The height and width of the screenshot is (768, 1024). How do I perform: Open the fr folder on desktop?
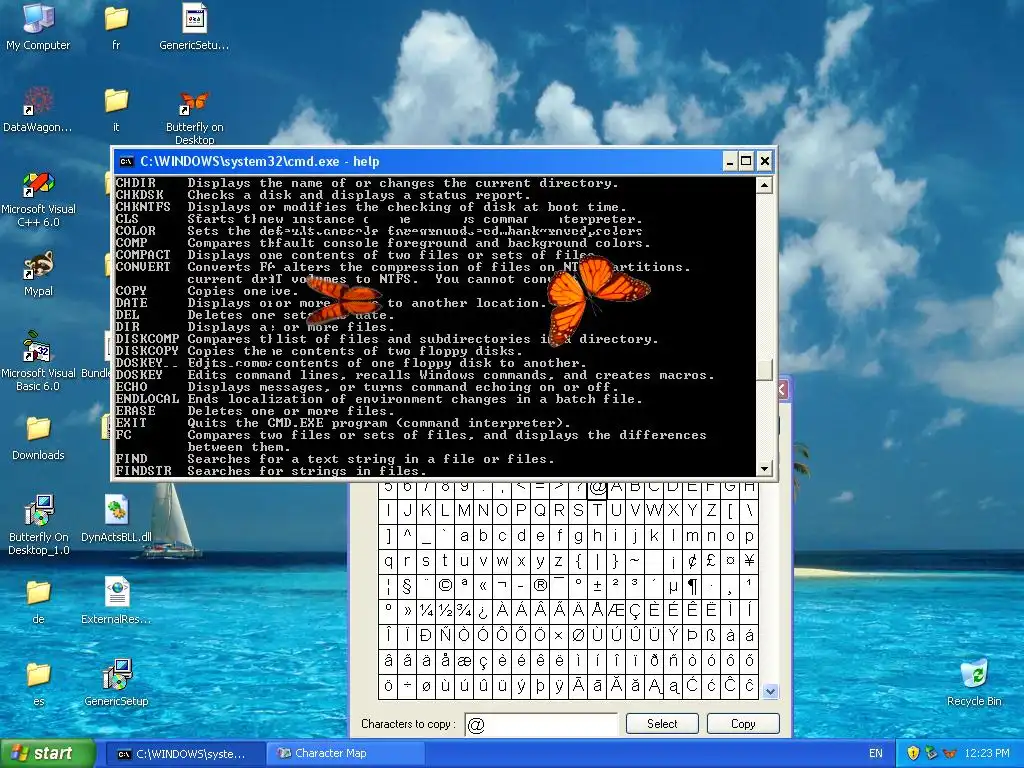click(116, 26)
